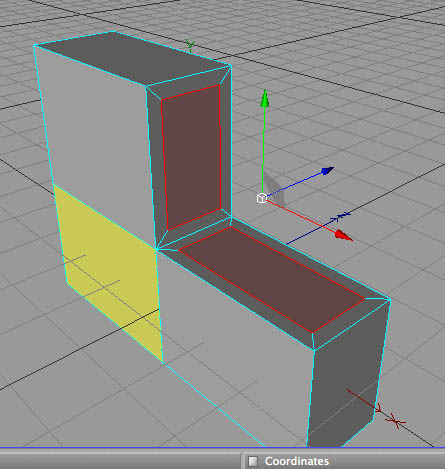
Task: Select the white axis origin cube
Action: [262, 198]
